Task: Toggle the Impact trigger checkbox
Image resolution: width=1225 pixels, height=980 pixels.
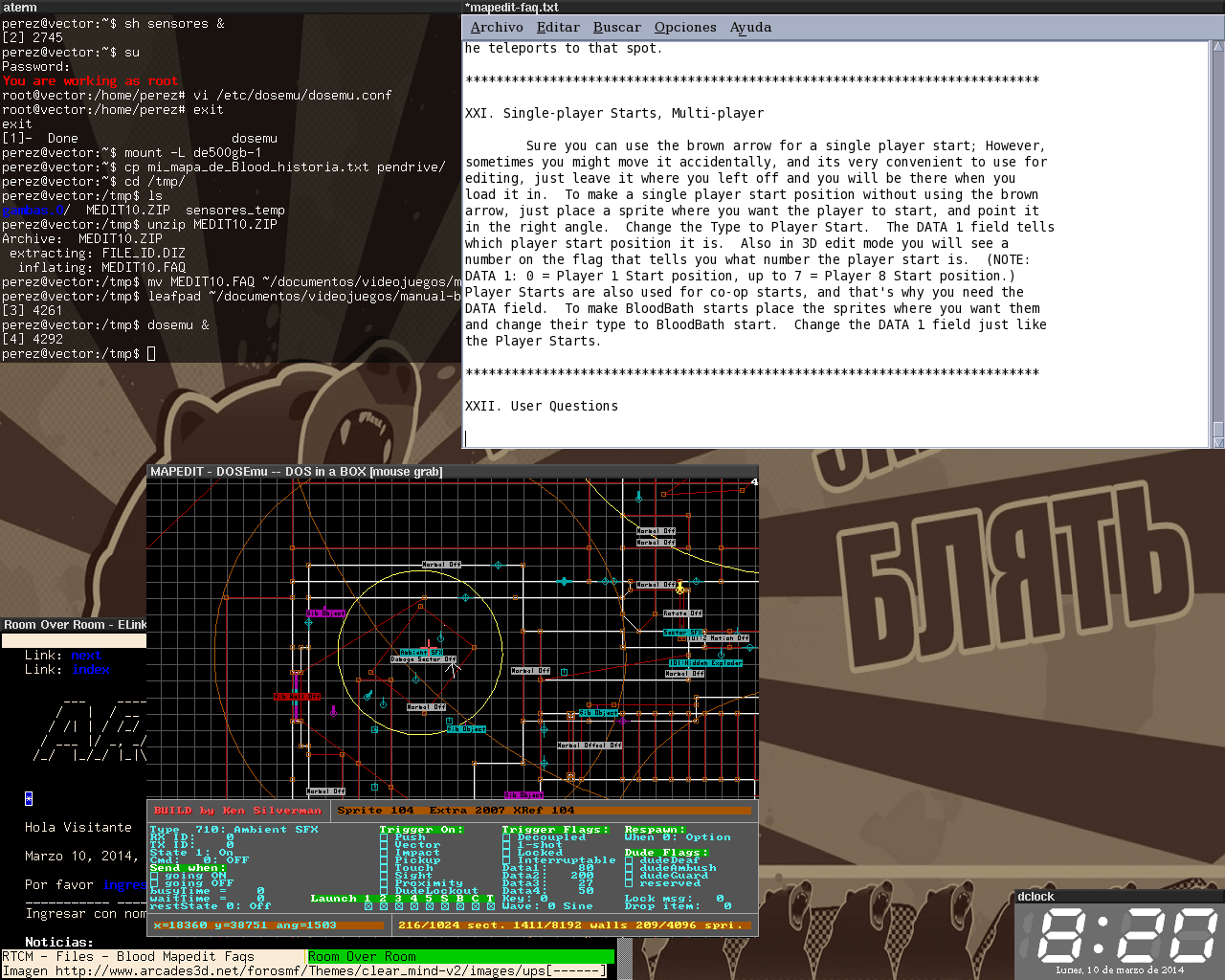Action: point(384,853)
